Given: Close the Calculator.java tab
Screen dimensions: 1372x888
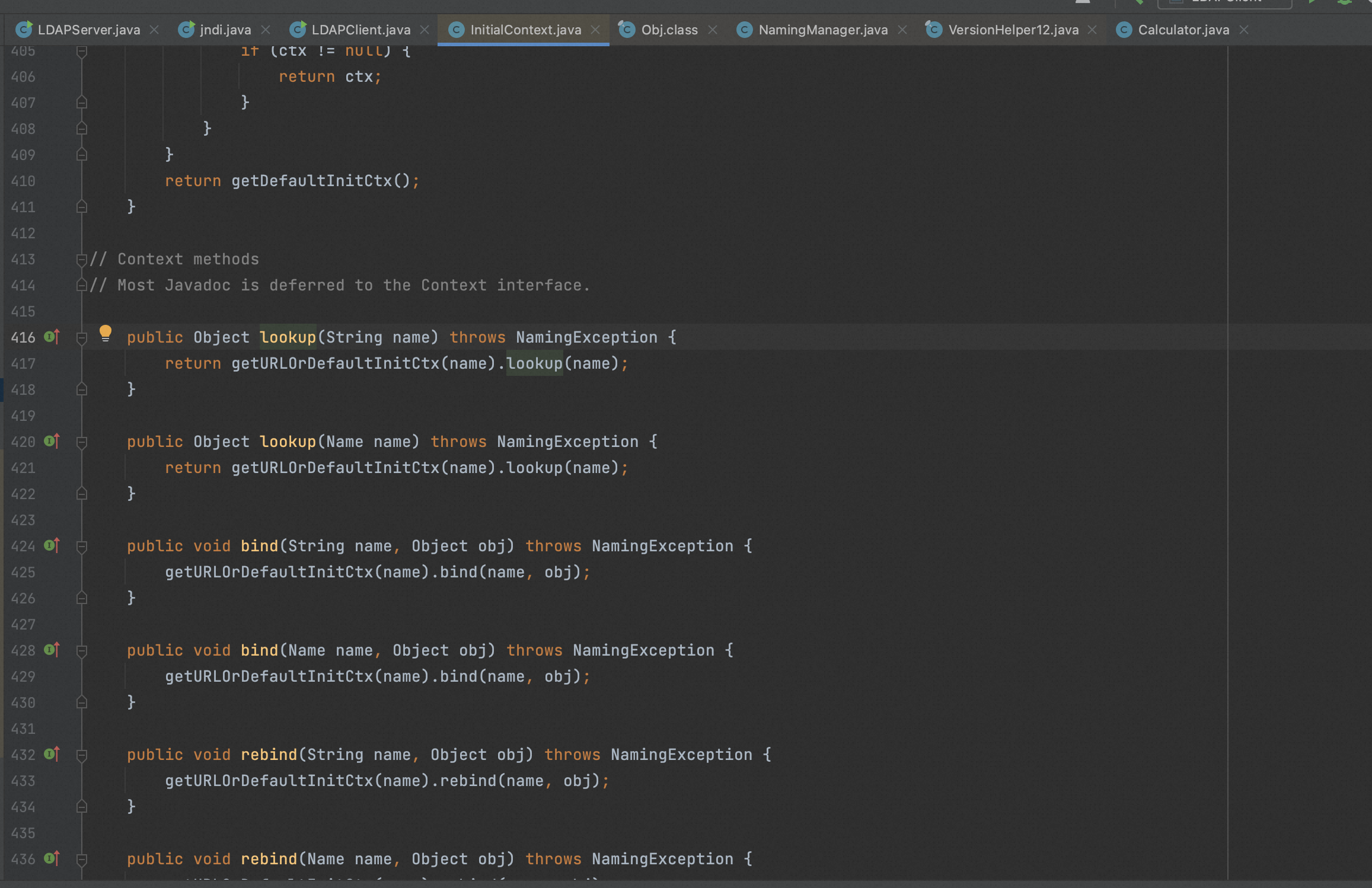Looking at the screenshot, I should click(1244, 30).
